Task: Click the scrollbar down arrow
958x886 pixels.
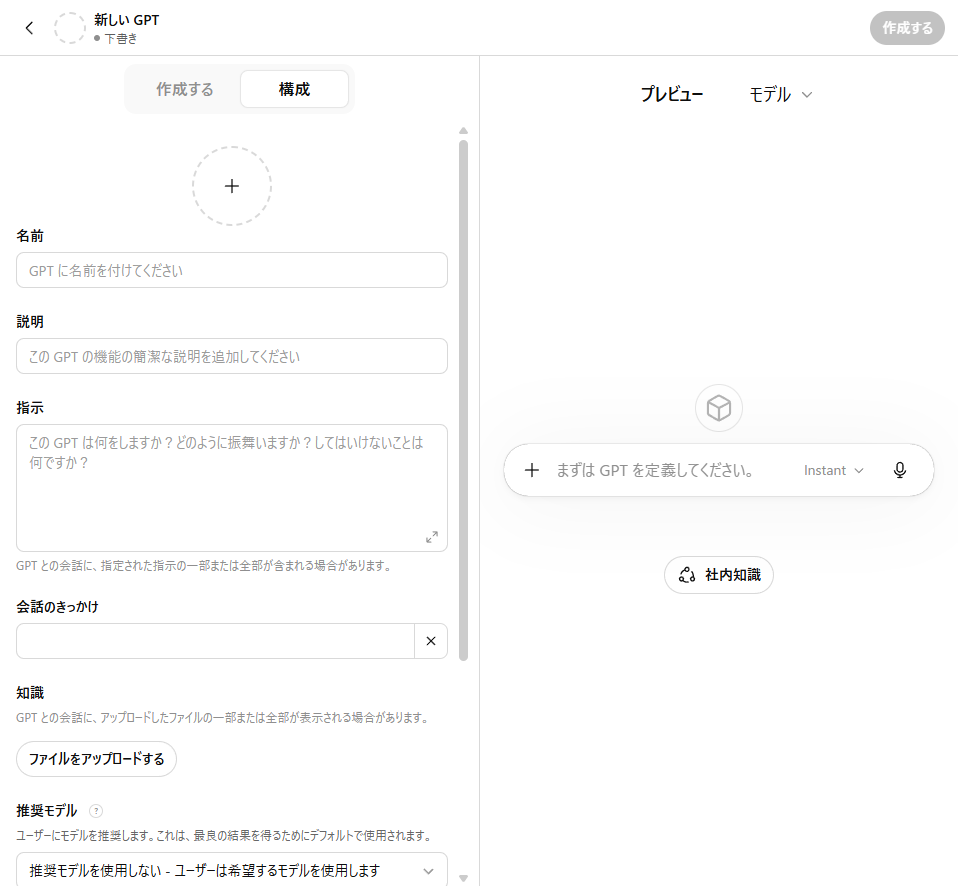Action: pos(464,879)
